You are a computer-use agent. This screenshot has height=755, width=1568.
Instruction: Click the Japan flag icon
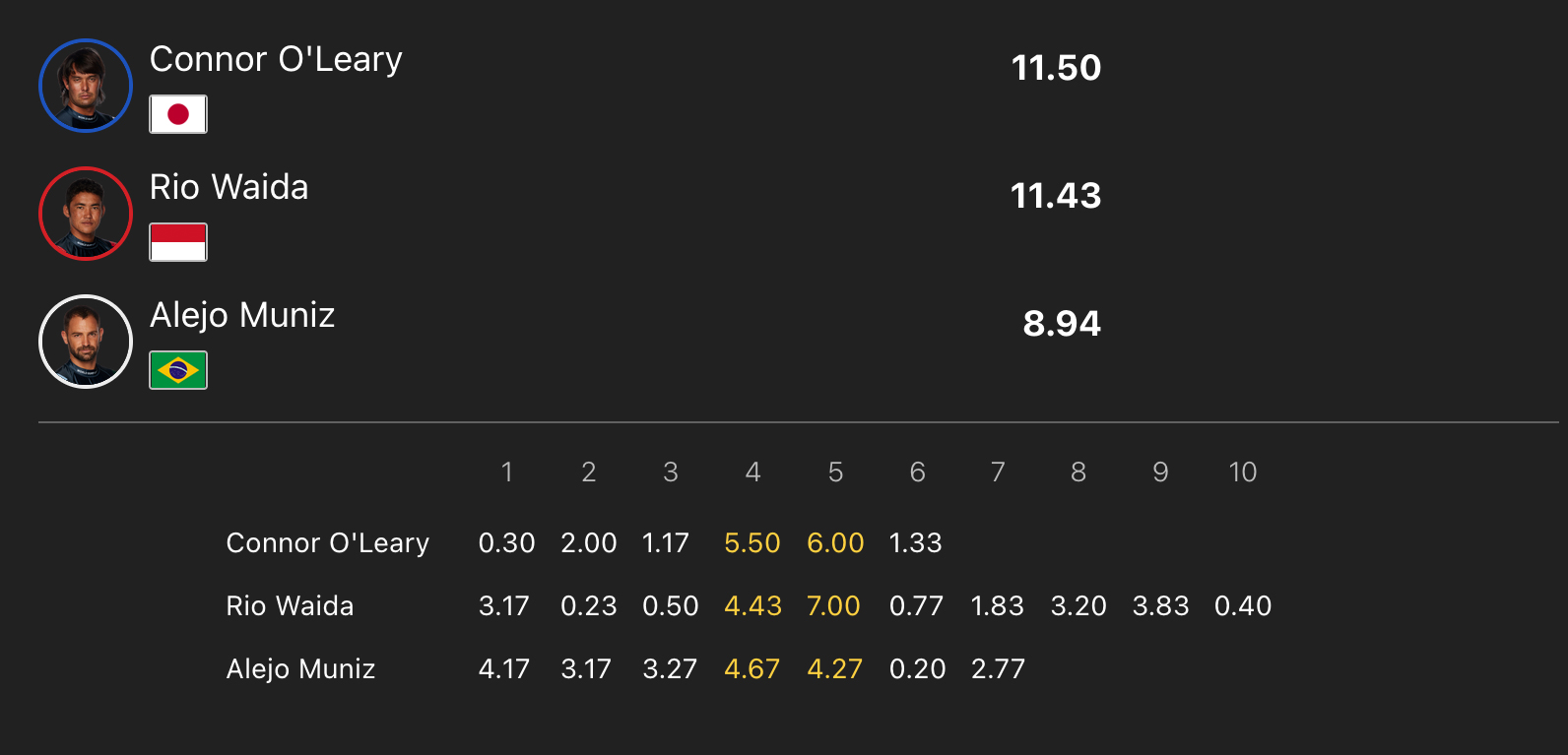178,114
